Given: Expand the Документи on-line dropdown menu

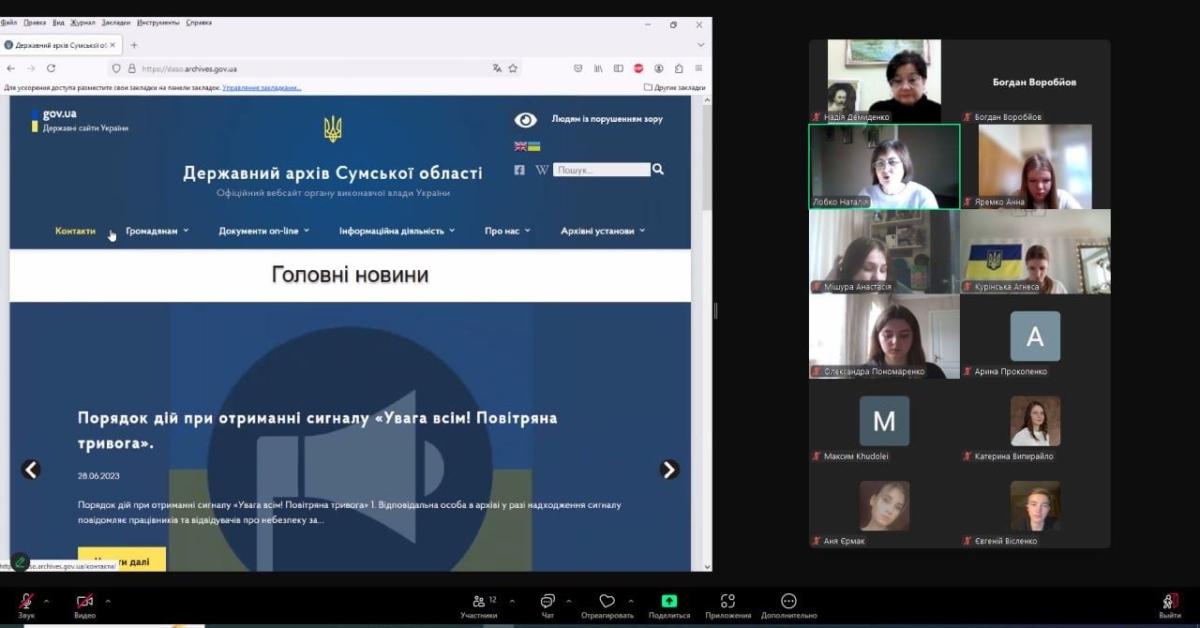Looking at the screenshot, I should pyautogui.click(x=264, y=231).
